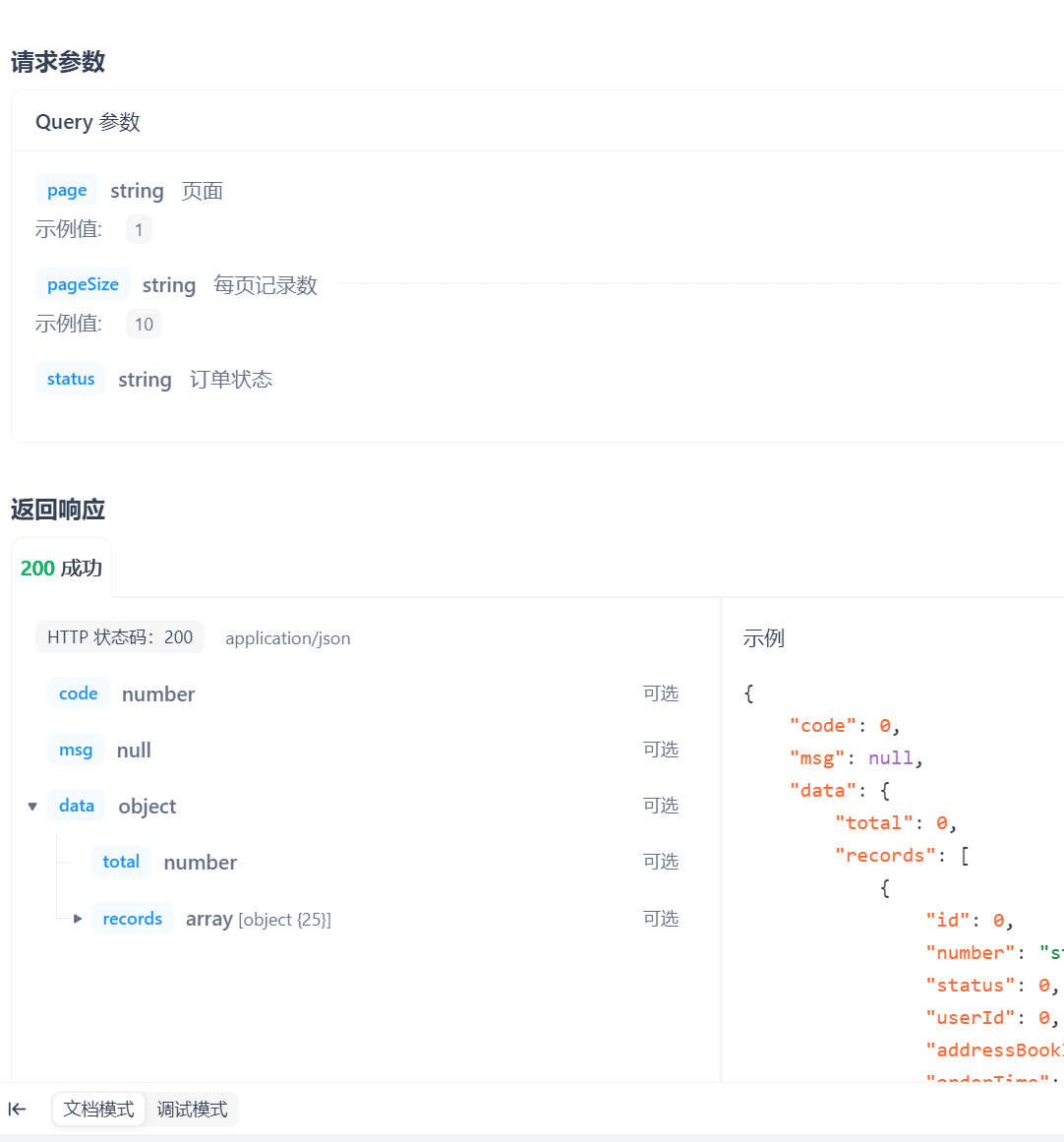Image resolution: width=1064 pixels, height=1142 pixels.
Task: Click the records field badge
Action: pyautogui.click(x=132, y=918)
